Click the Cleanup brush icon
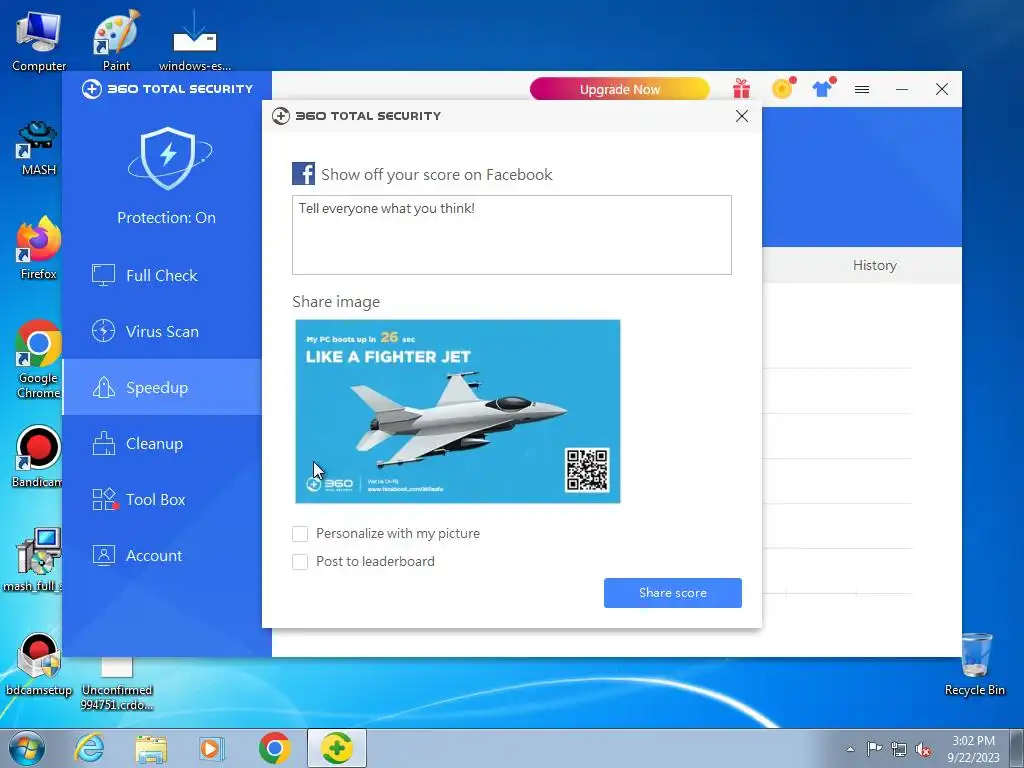This screenshot has height=768, width=1024. click(x=103, y=443)
